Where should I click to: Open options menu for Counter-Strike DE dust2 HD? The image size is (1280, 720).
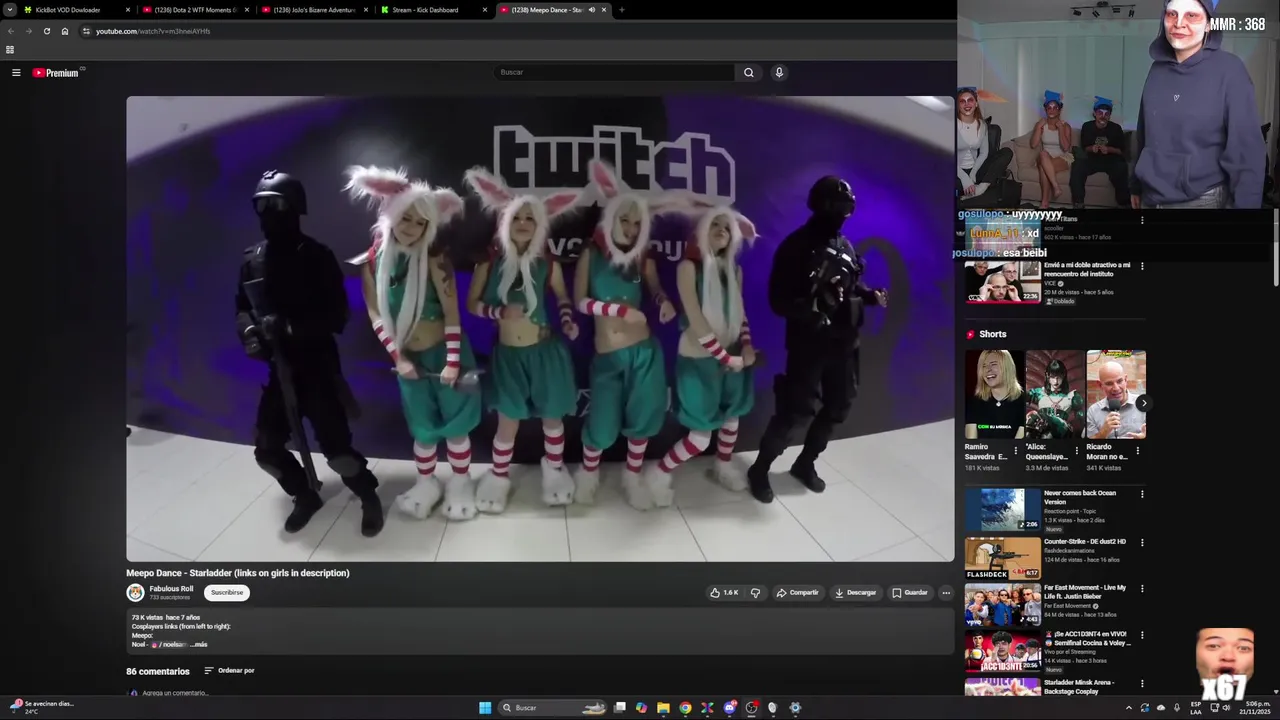1142,543
